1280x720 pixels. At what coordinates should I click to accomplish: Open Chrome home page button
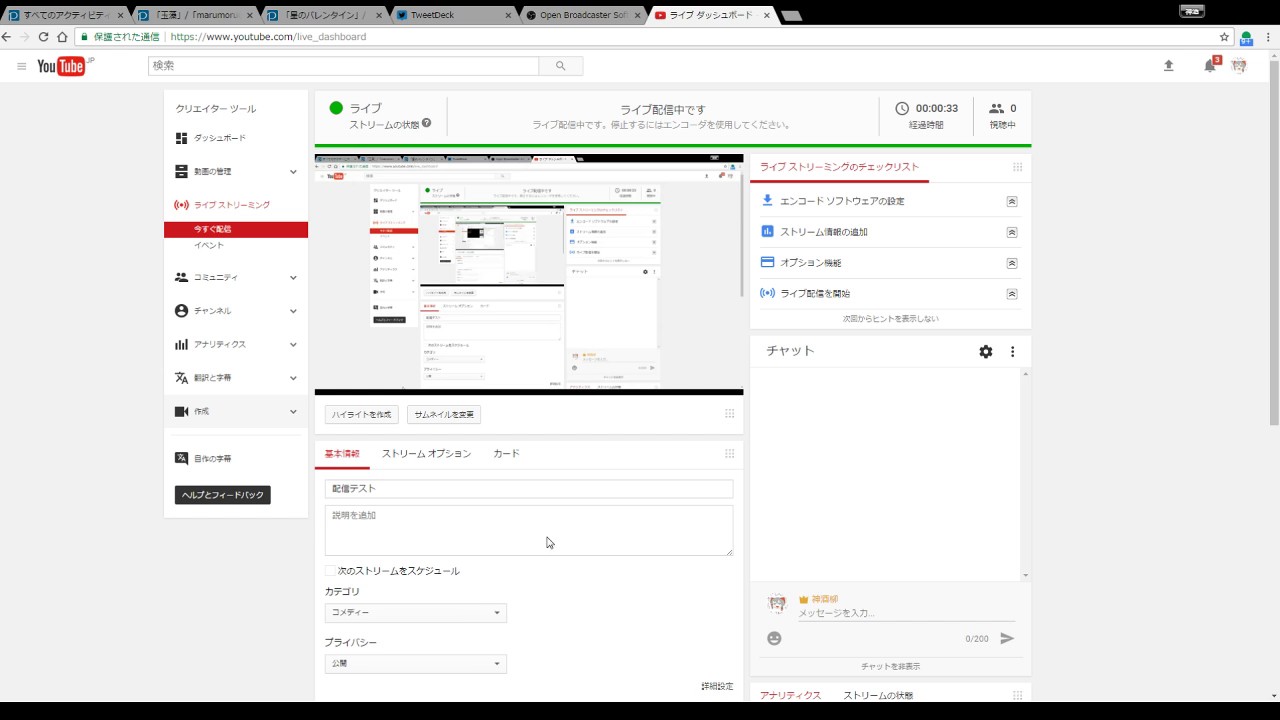click(62, 37)
